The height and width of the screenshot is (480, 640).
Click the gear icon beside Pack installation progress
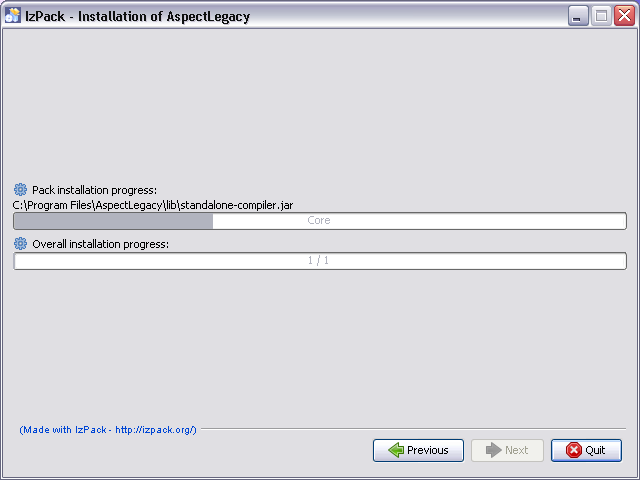[x=20, y=190]
